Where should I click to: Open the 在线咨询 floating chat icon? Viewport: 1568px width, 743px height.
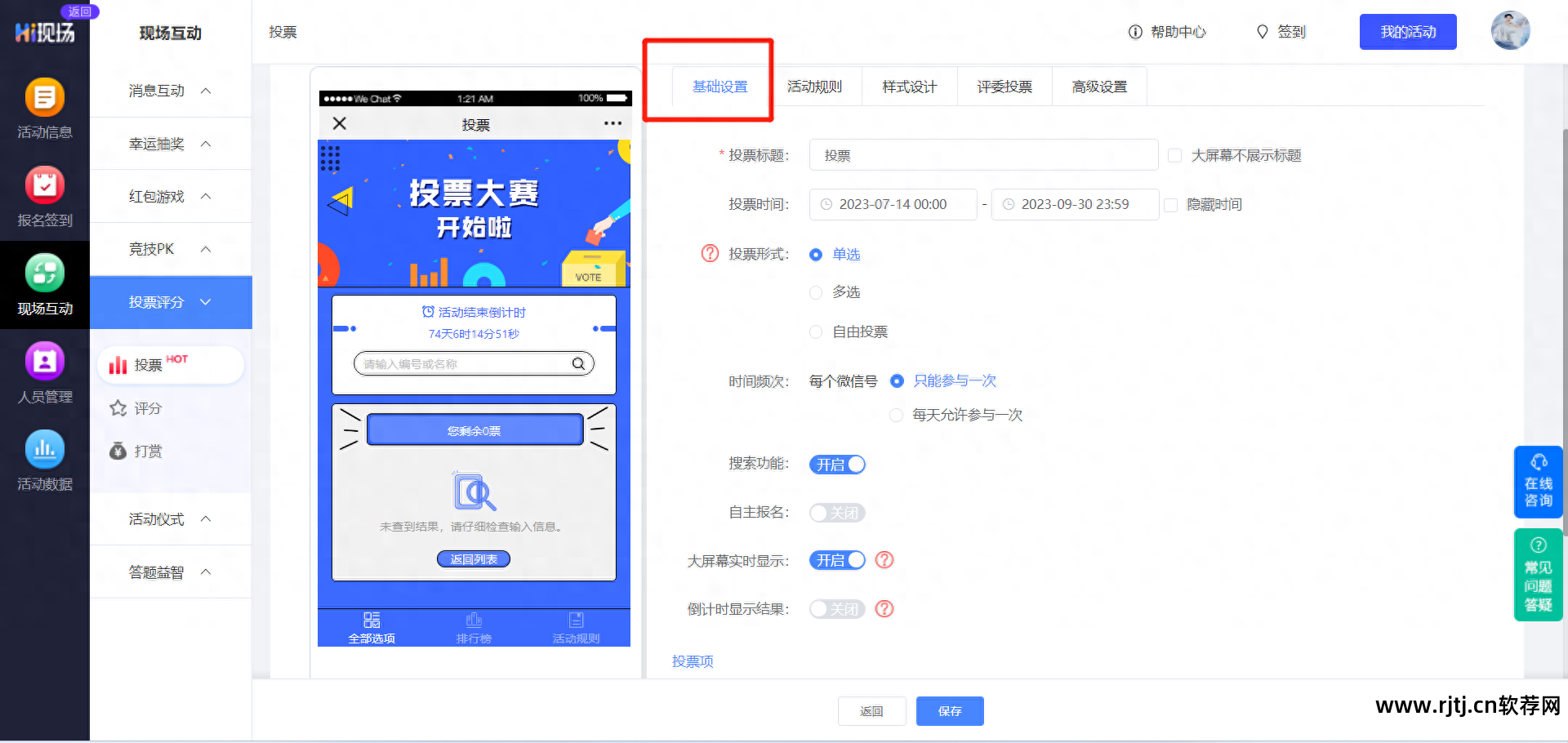pos(1538,482)
